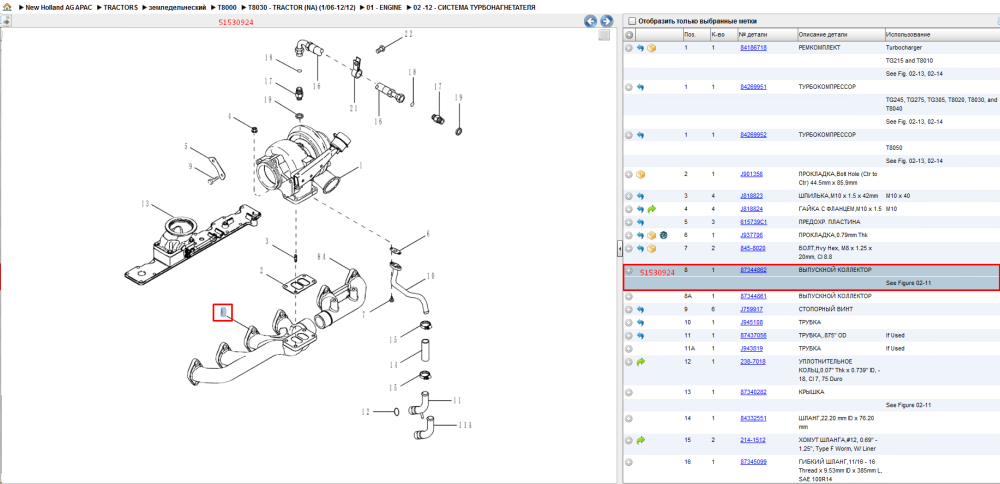This screenshot has height=484, width=1000.
Task: Select 'РЕМКОМПЛЕКТ' description text
Action: pos(820,48)
